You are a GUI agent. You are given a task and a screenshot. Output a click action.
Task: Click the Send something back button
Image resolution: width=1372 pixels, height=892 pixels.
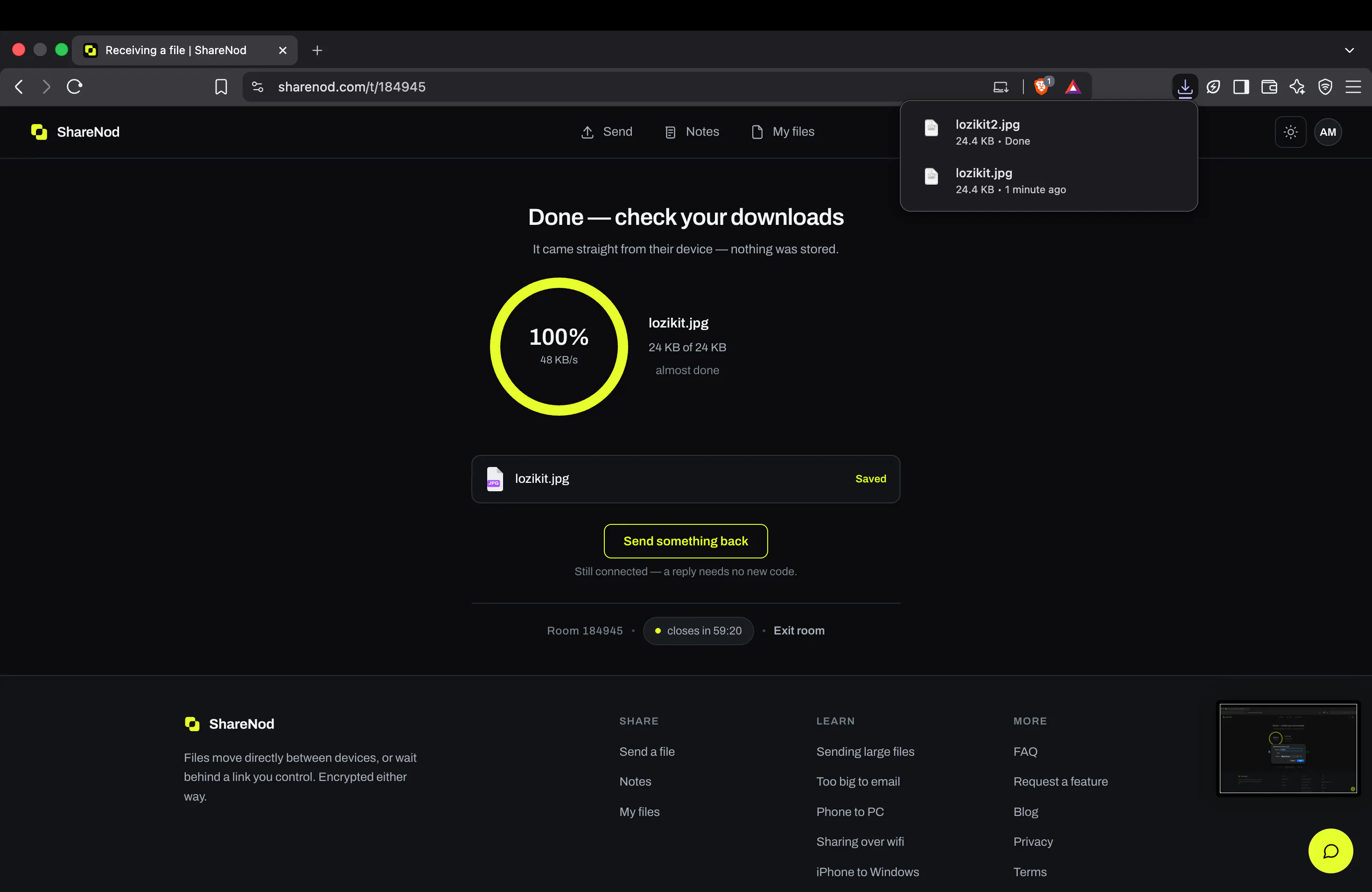pyautogui.click(x=686, y=541)
